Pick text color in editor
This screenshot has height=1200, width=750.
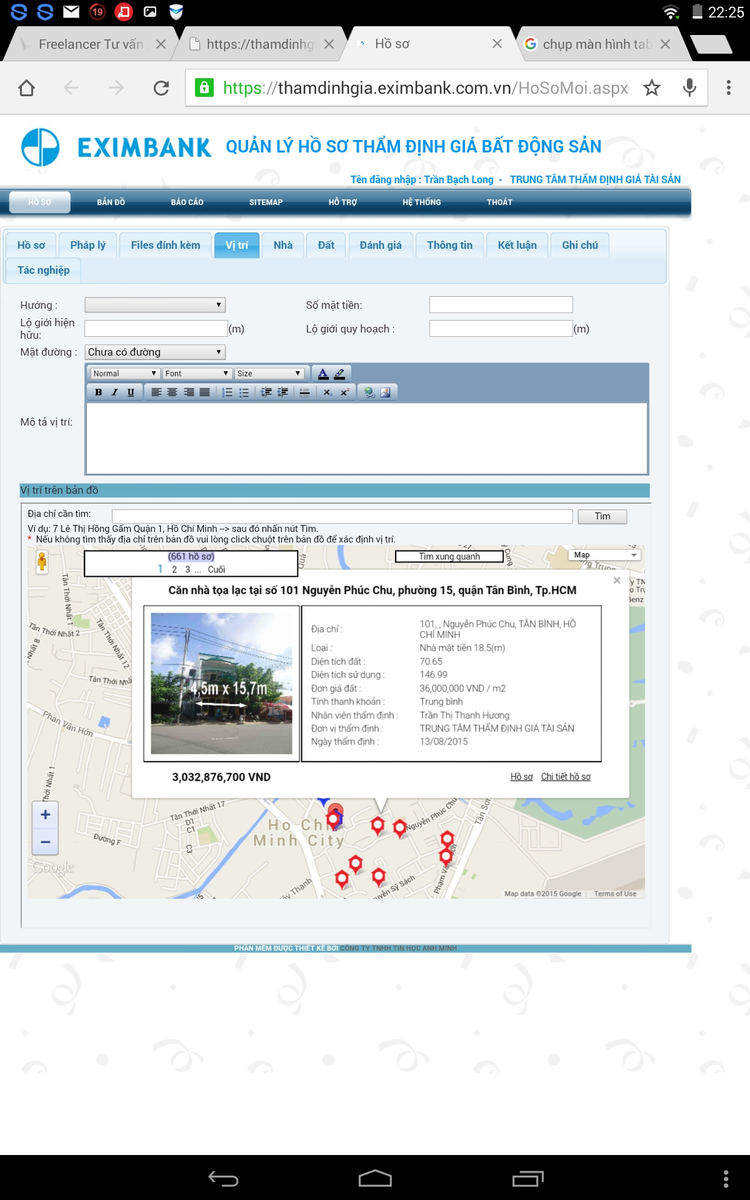323,374
